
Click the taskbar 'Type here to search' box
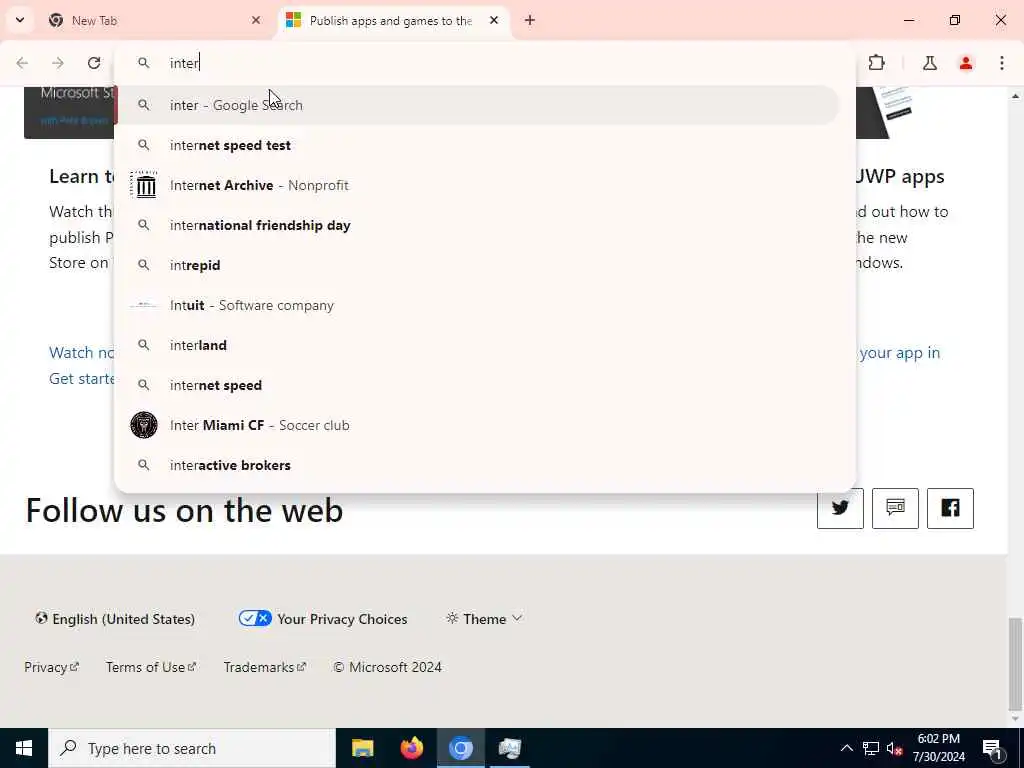point(192,748)
